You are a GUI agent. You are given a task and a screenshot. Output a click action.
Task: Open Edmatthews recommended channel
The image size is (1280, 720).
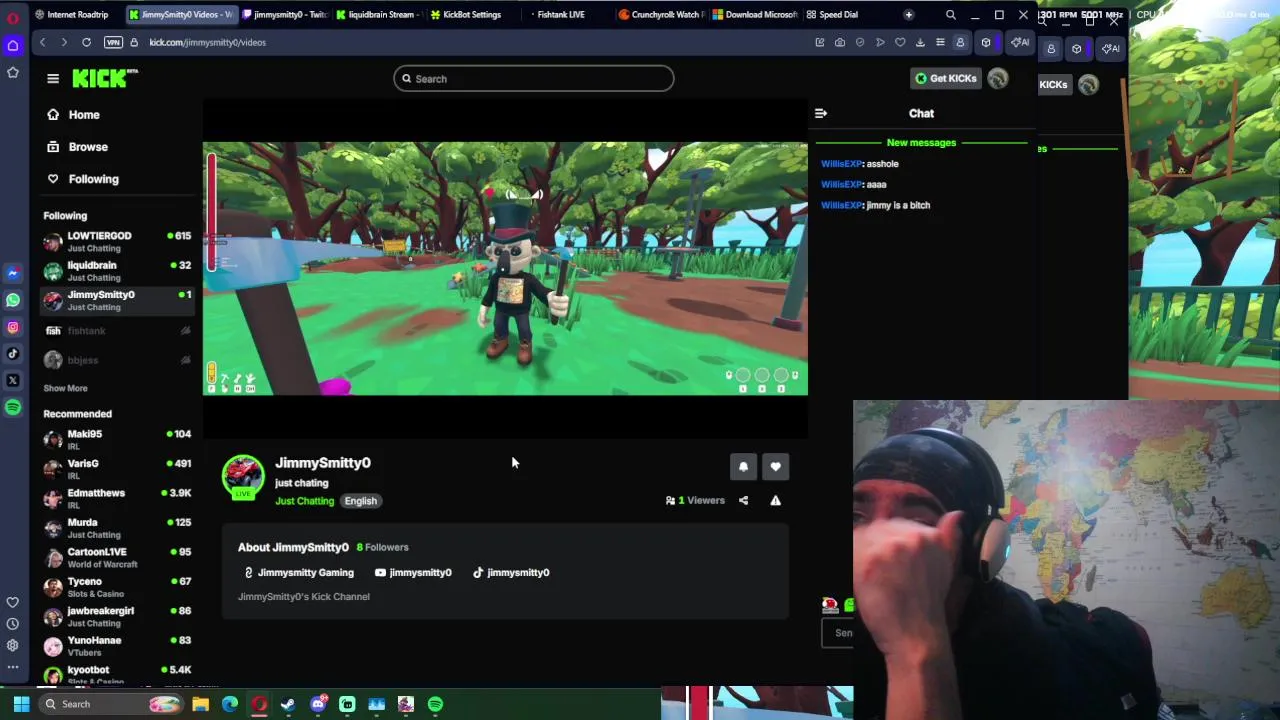click(x=116, y=498)
